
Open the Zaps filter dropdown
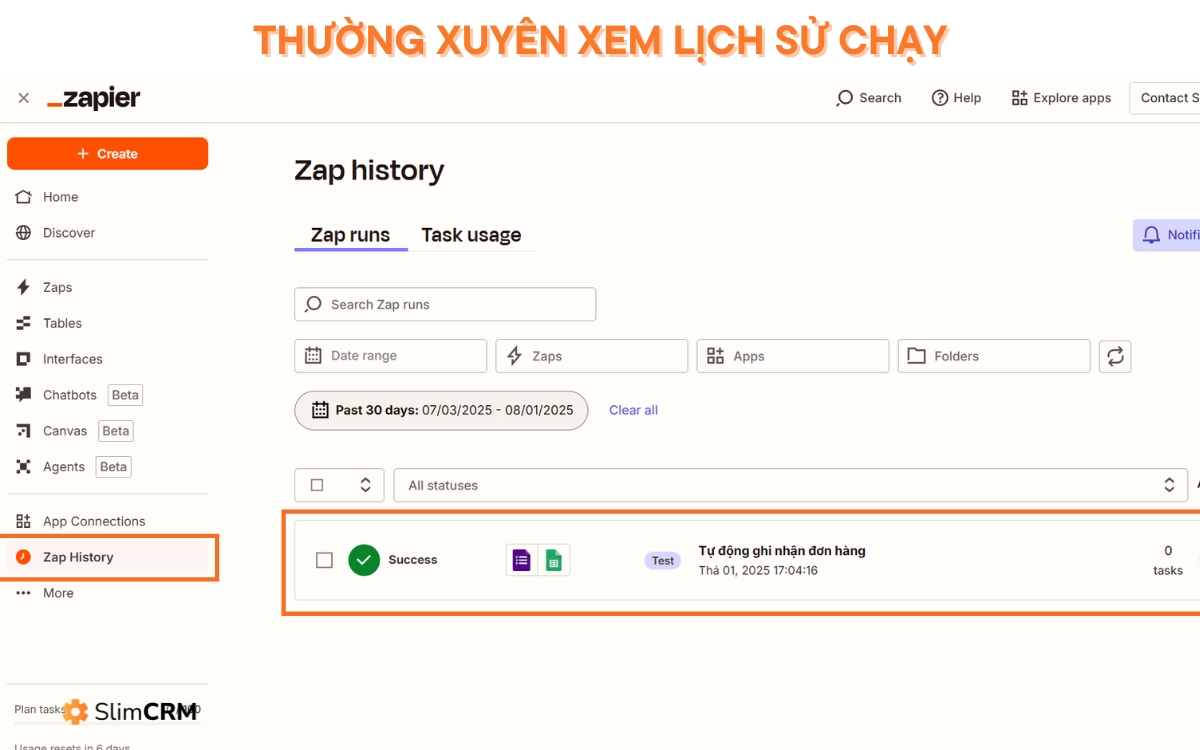coord(592,356)
